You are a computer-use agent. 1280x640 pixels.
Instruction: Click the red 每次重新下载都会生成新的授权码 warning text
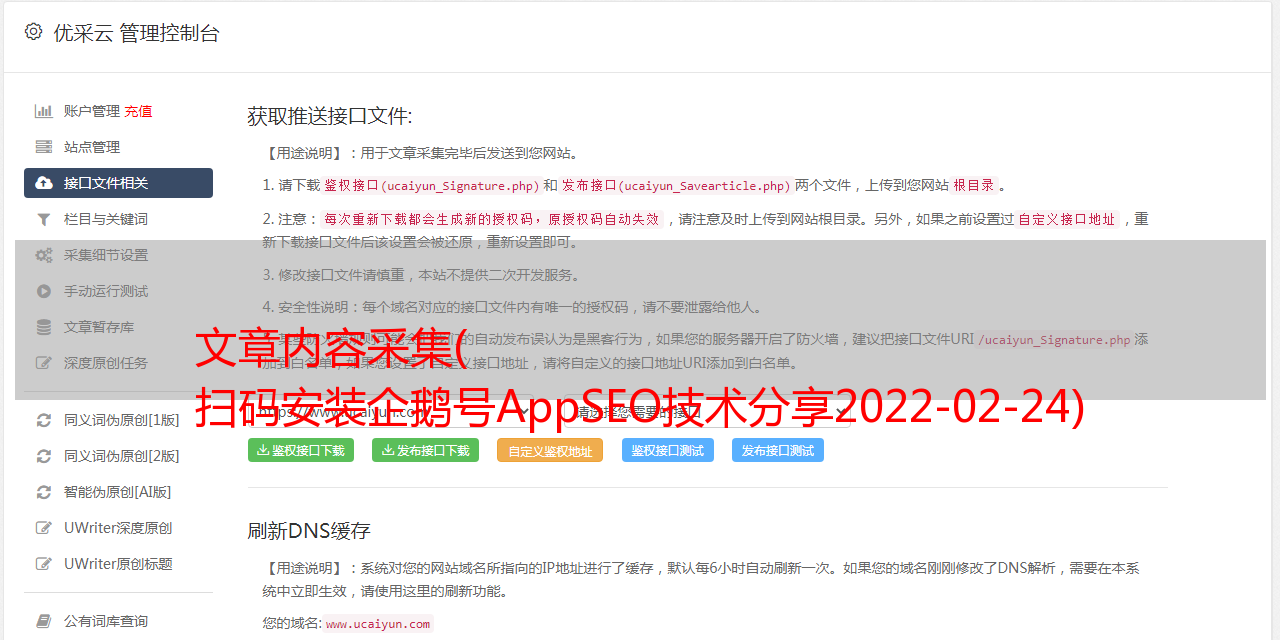pos(492,219)
